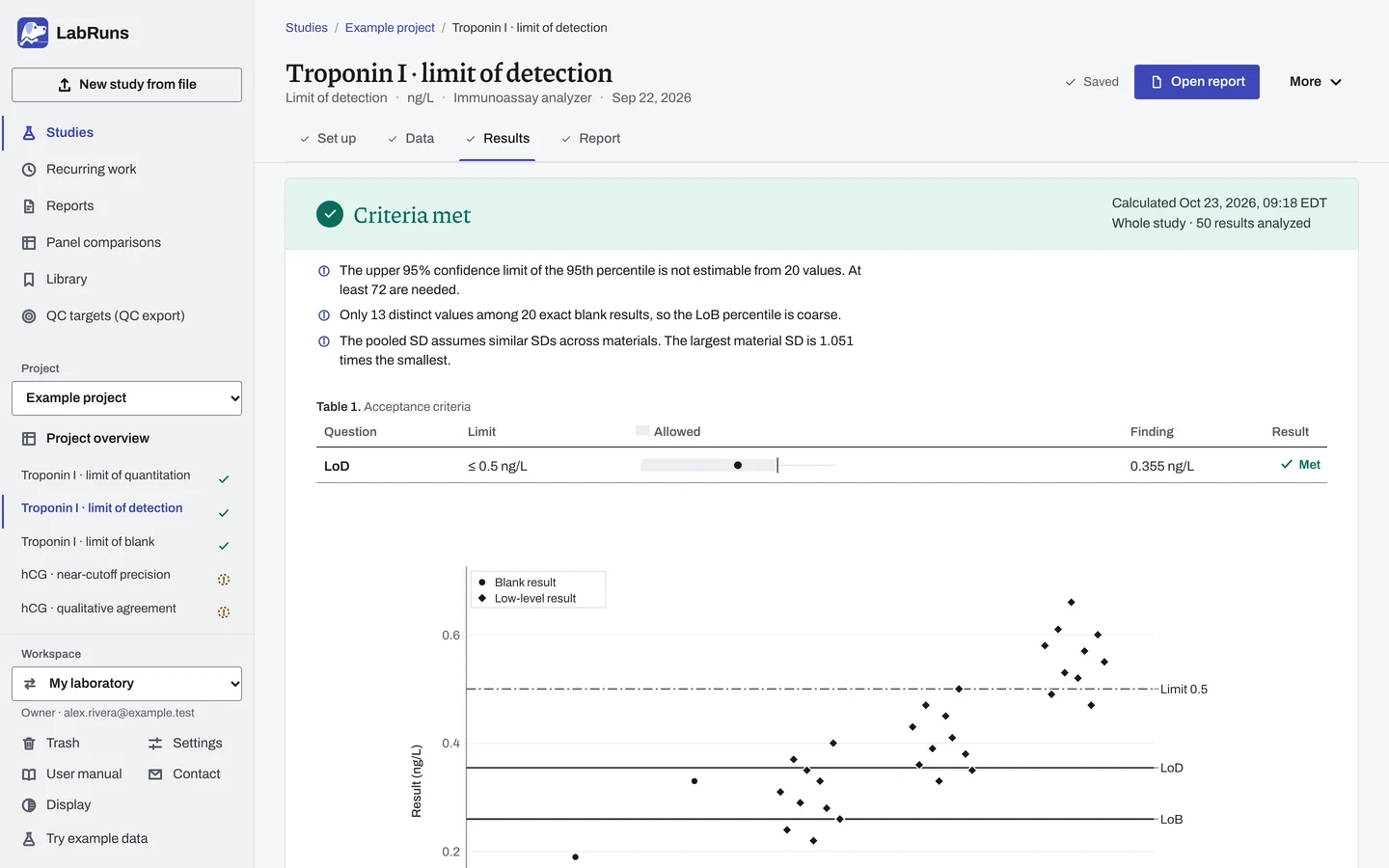The image size is (1389, 868).
Task: Follow the Studies breadcrumb link
Action: [307, 28]
